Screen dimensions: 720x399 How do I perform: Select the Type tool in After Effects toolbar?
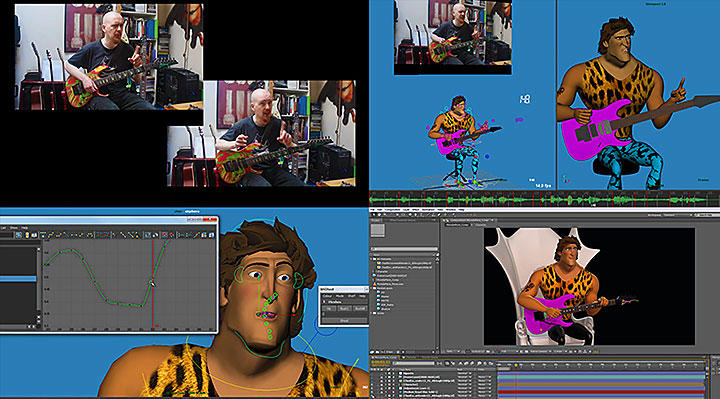point(421,214)
